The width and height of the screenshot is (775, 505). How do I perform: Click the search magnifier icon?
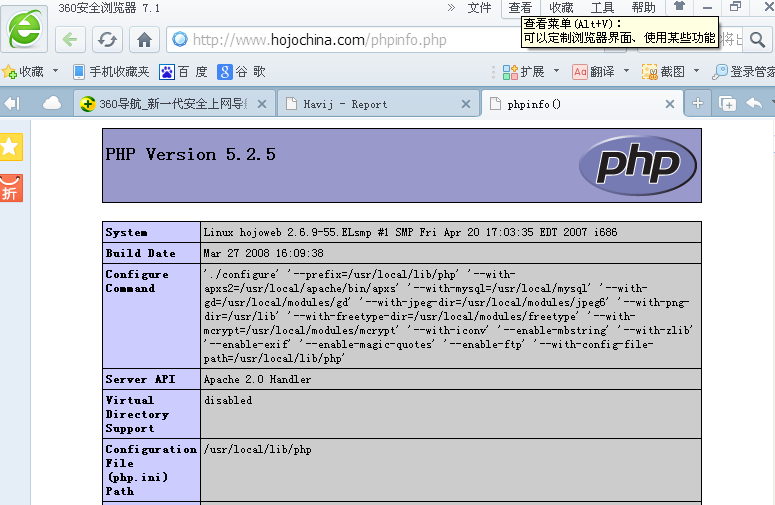[x=757, y=40]
